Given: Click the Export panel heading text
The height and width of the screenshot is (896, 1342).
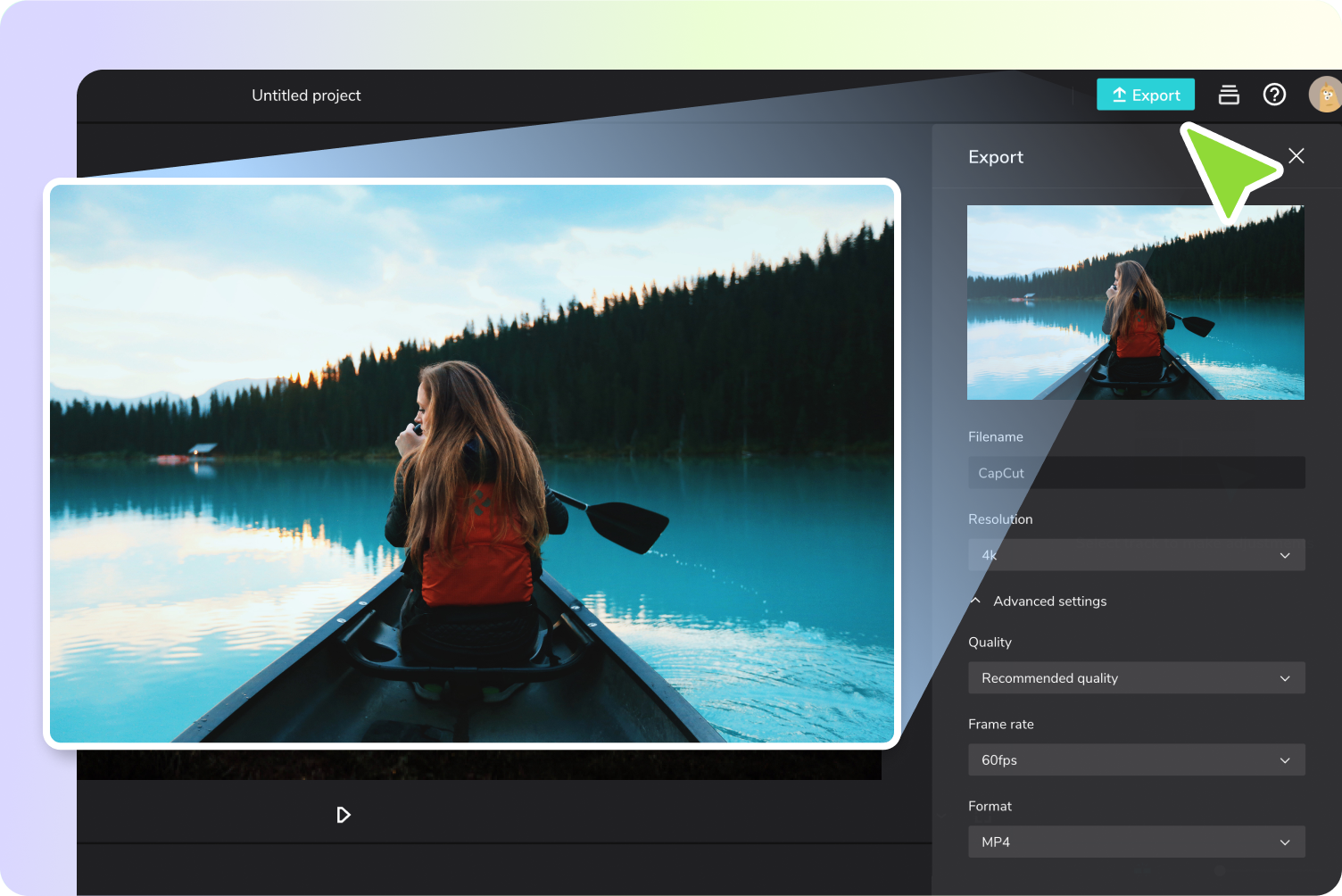Looking at the screenshot, I should point(996,157).
